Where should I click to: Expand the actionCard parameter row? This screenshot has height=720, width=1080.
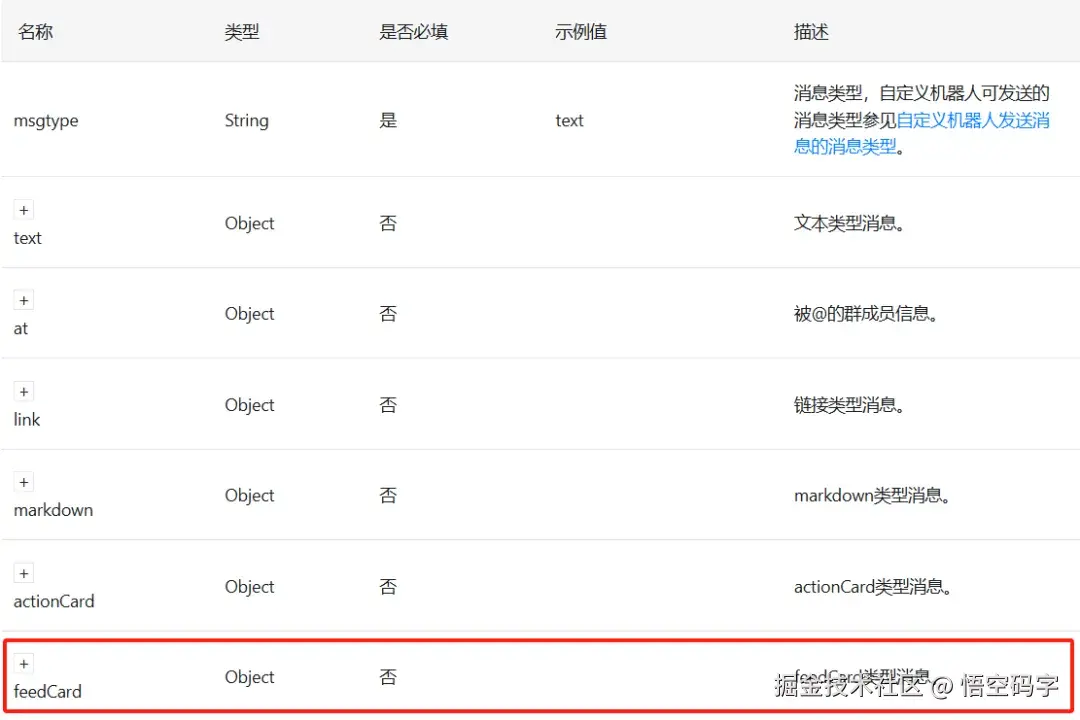(23, 573)
